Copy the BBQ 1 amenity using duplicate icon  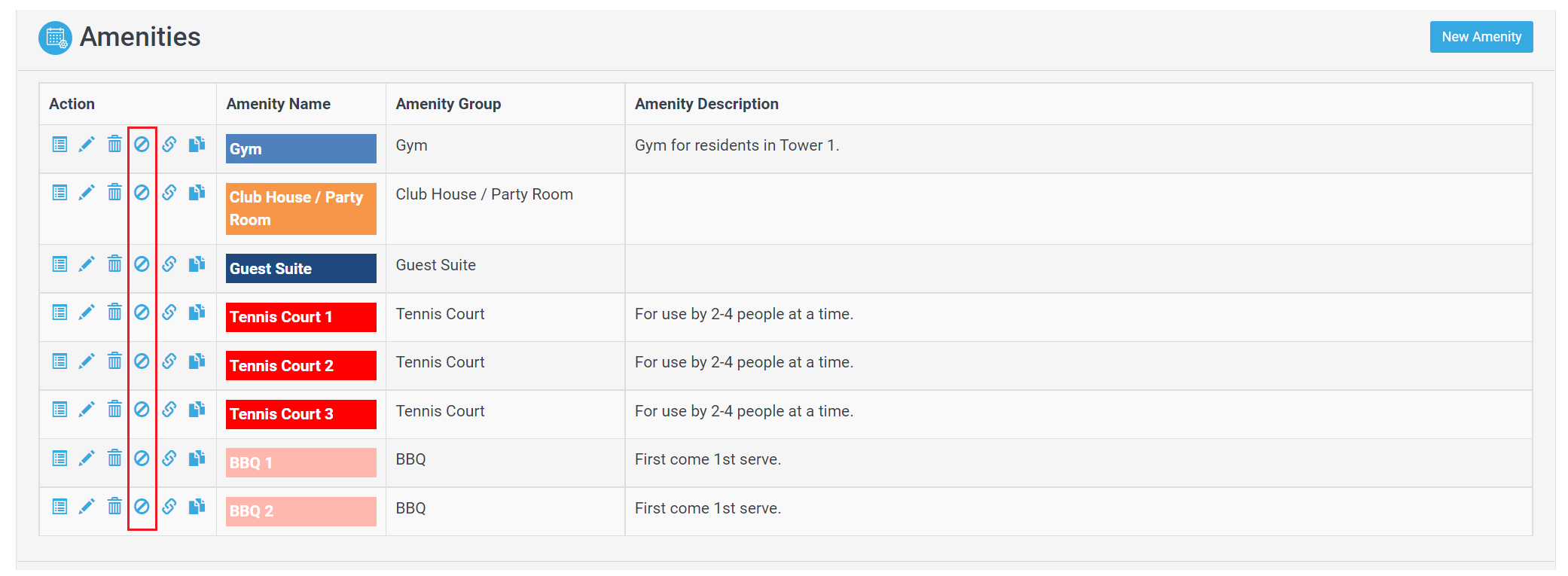pyautogui.click(x=197, y=459)
